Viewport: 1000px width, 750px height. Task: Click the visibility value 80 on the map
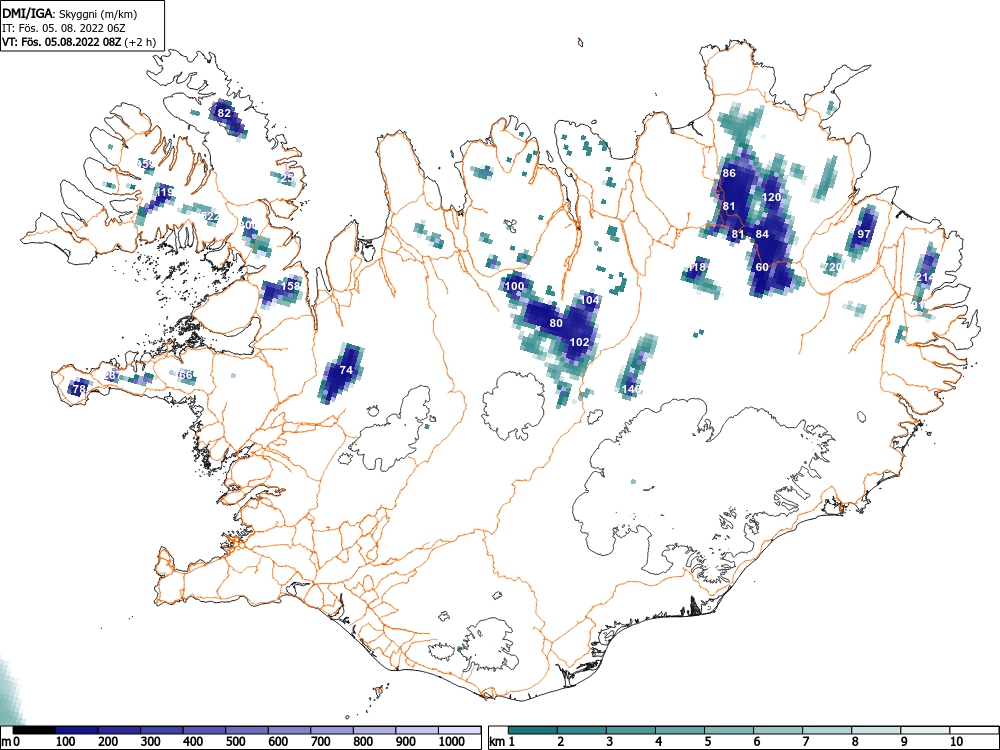click(x=556, y=323)
